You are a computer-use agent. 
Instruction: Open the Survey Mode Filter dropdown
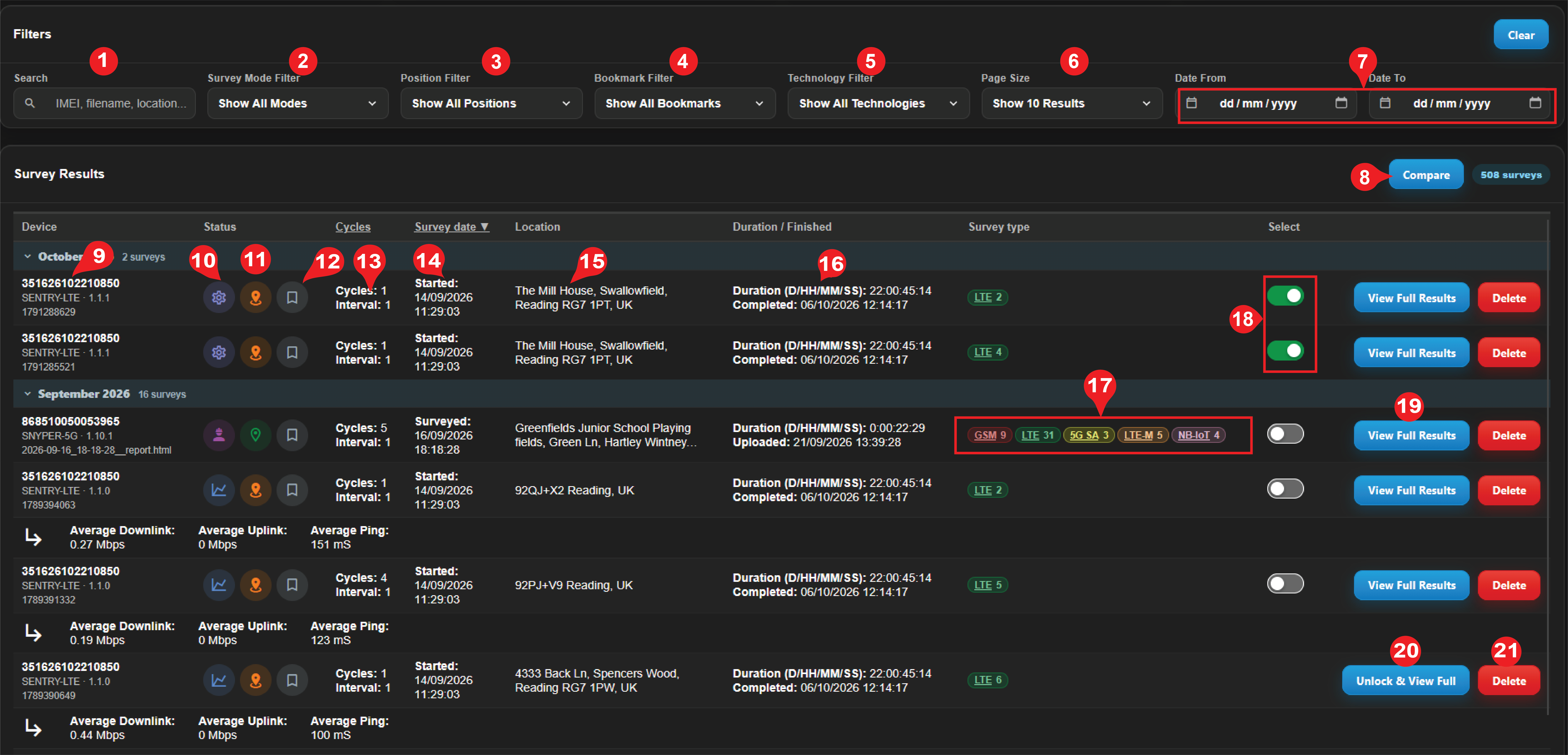(298, 103)
